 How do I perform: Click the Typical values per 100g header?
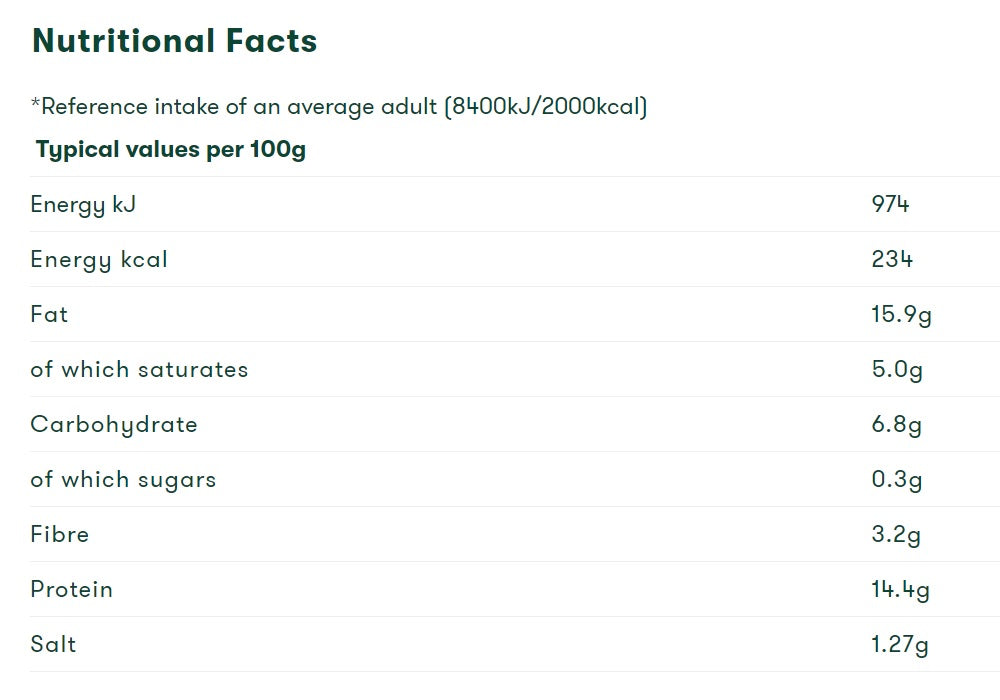(171, 150)
